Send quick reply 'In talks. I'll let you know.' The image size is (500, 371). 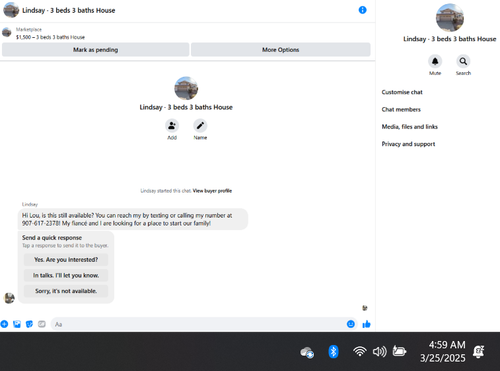(66, 275)
